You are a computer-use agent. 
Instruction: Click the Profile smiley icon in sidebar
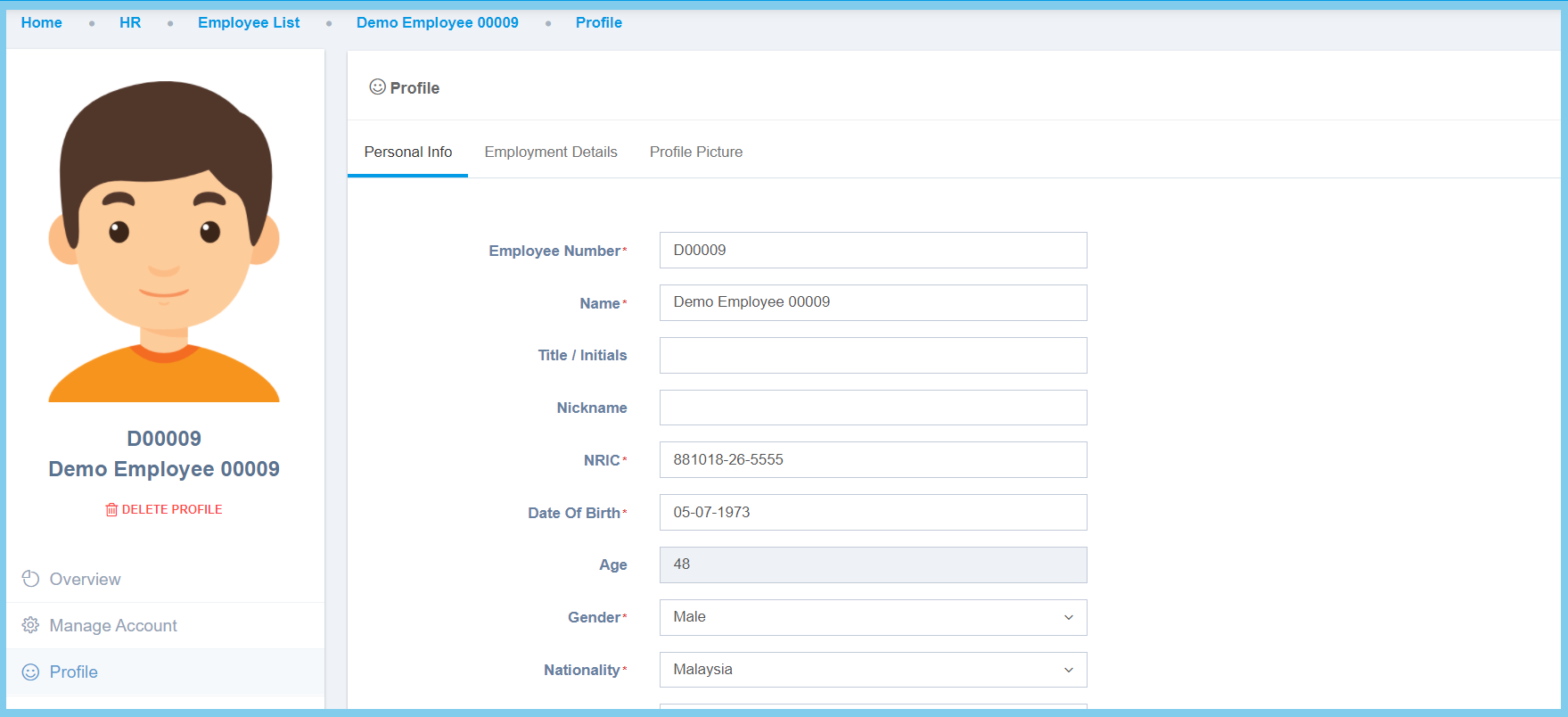tap(30, 672)
